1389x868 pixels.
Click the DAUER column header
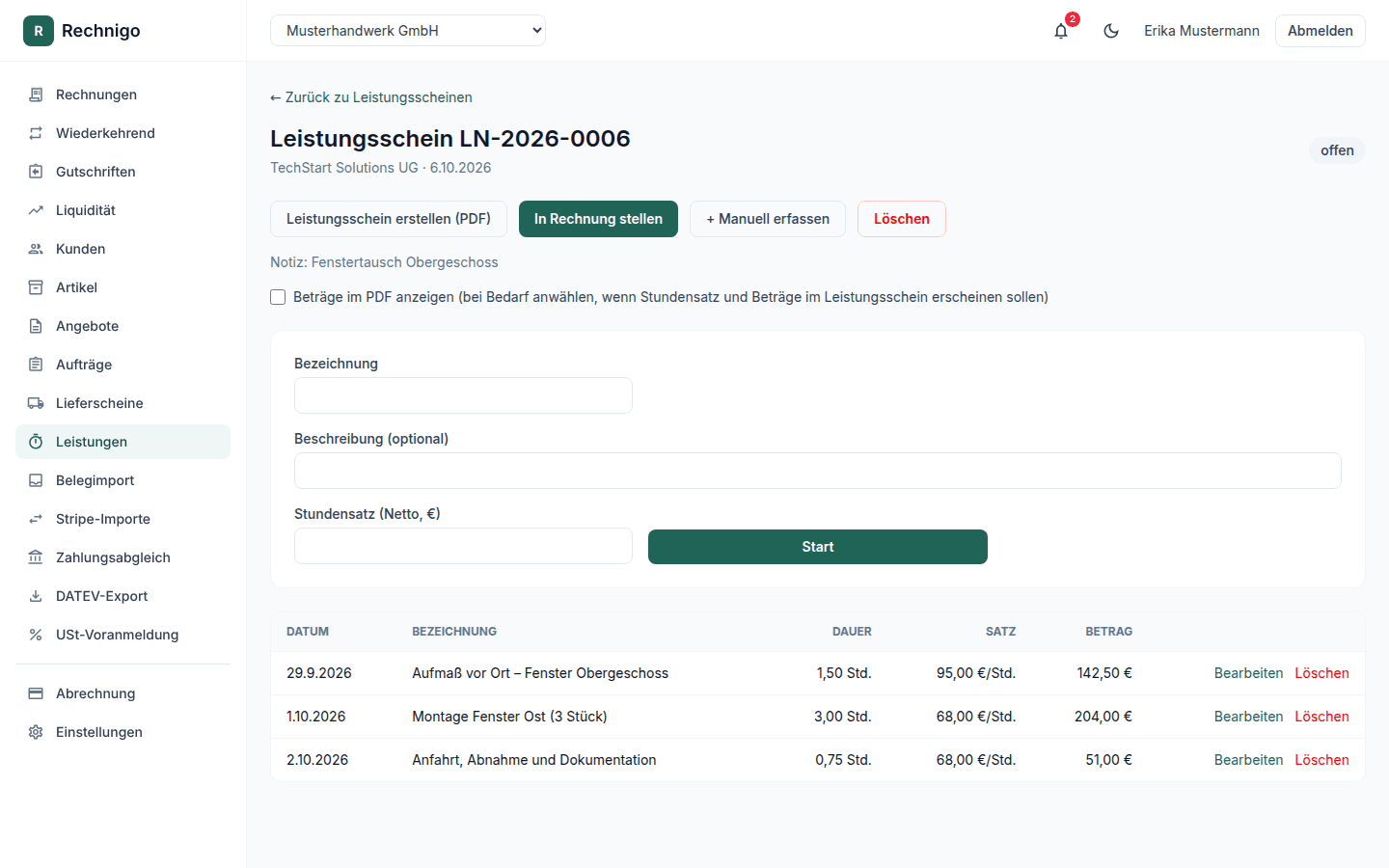852,632
